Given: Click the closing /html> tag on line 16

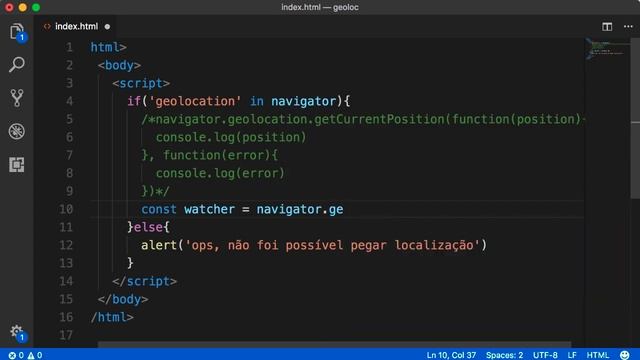Looking at the screenshot, I should click(x=112, y=317).
